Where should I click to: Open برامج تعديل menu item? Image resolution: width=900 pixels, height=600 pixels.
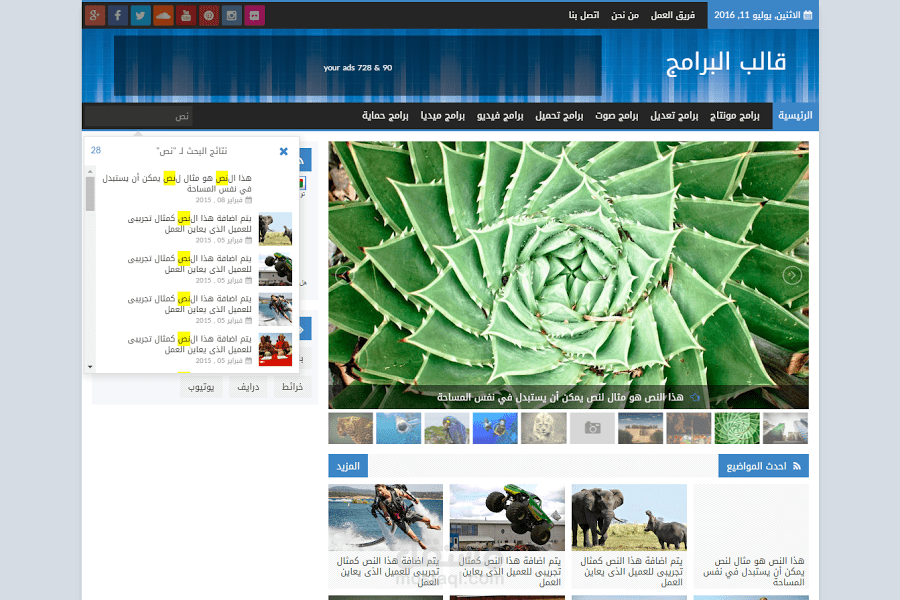point(674,115)
